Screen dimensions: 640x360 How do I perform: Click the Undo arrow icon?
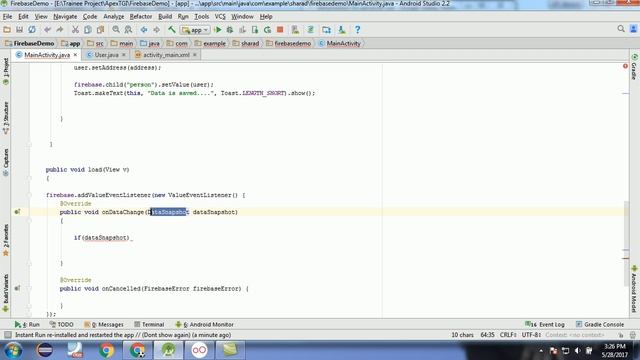click(x=47, y=30)
